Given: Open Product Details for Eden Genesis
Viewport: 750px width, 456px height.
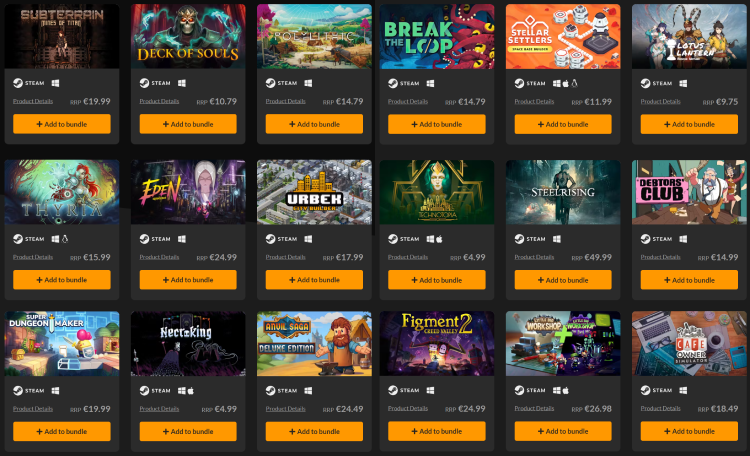Looking at the screenshot, I should point(159,257).
